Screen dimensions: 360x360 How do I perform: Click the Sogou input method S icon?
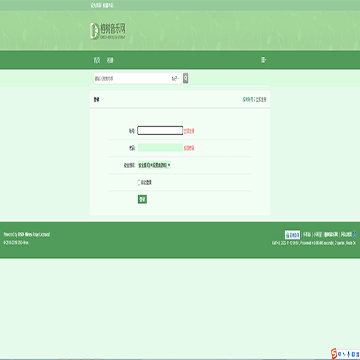[334, 353]
